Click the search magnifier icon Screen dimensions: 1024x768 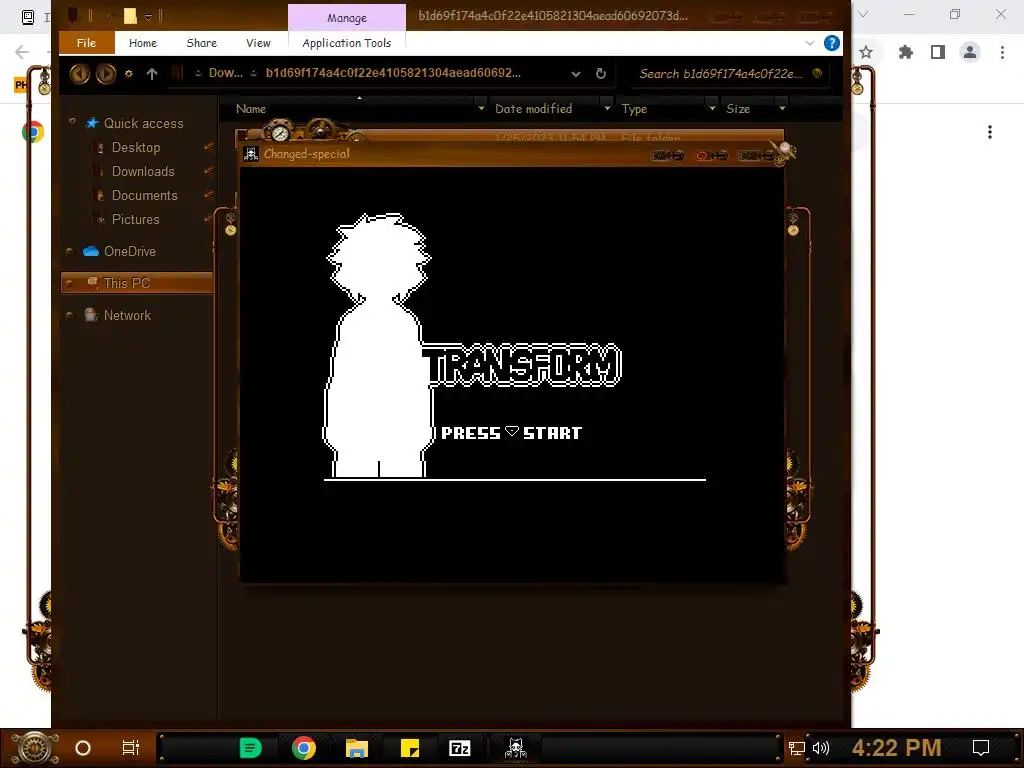817,73
